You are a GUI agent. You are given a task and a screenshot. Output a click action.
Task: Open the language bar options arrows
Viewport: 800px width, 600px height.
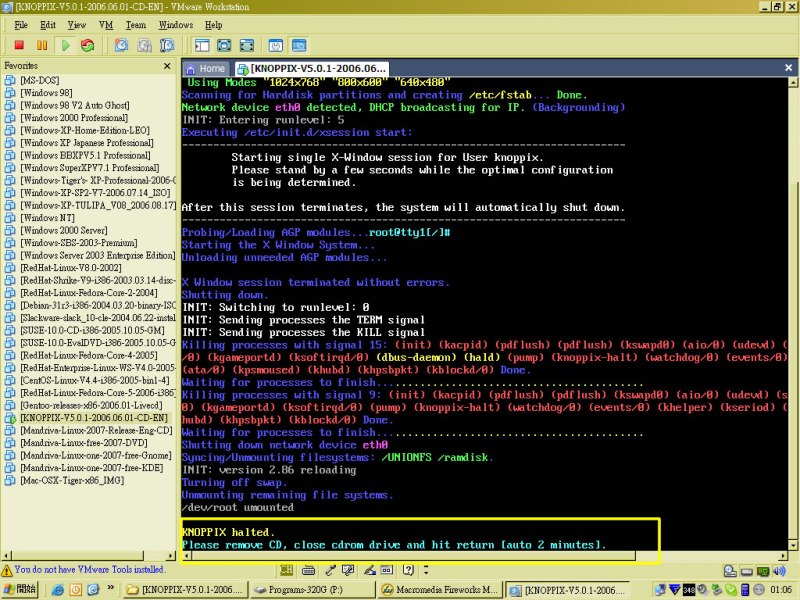[426, 570]
